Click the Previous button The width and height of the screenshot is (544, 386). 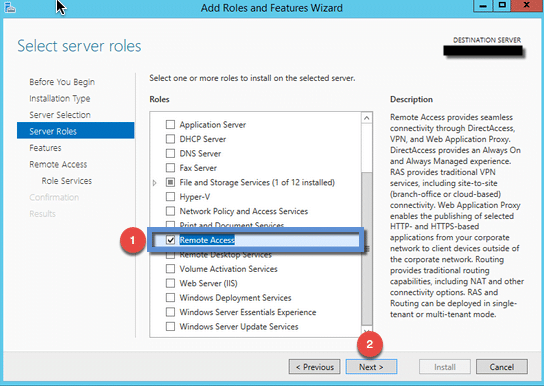tap(315, 367)
